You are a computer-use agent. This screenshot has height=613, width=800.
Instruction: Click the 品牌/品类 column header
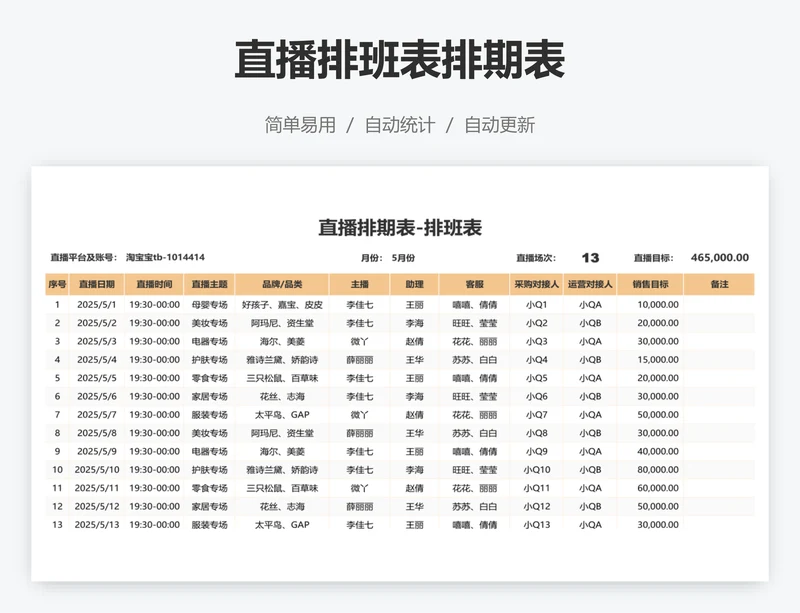(282, 284)
